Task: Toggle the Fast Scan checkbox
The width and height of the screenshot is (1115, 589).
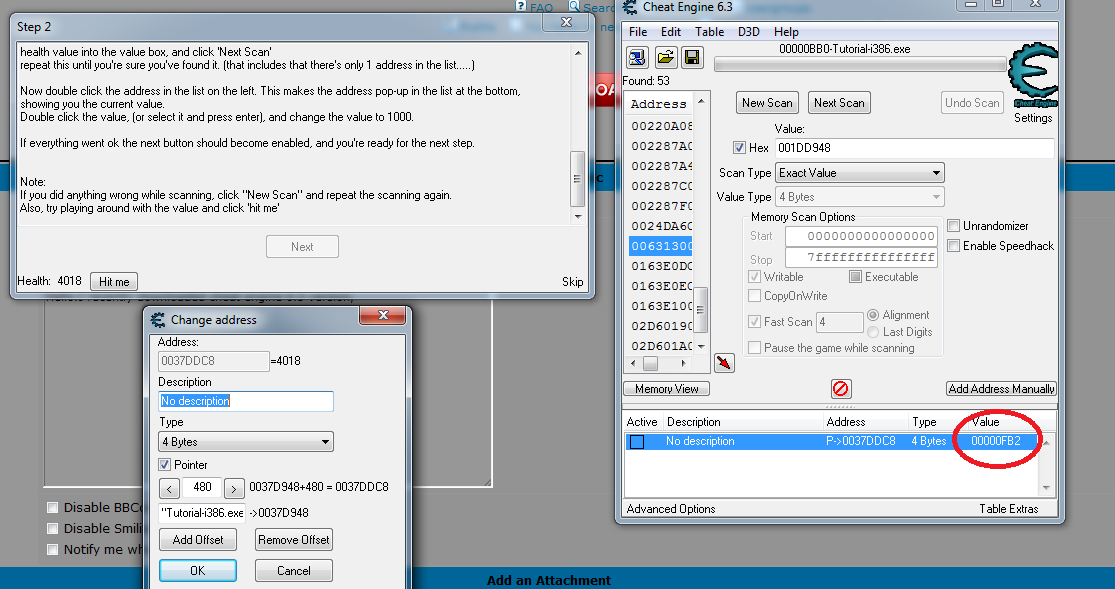Action: [x=754, y=322]
